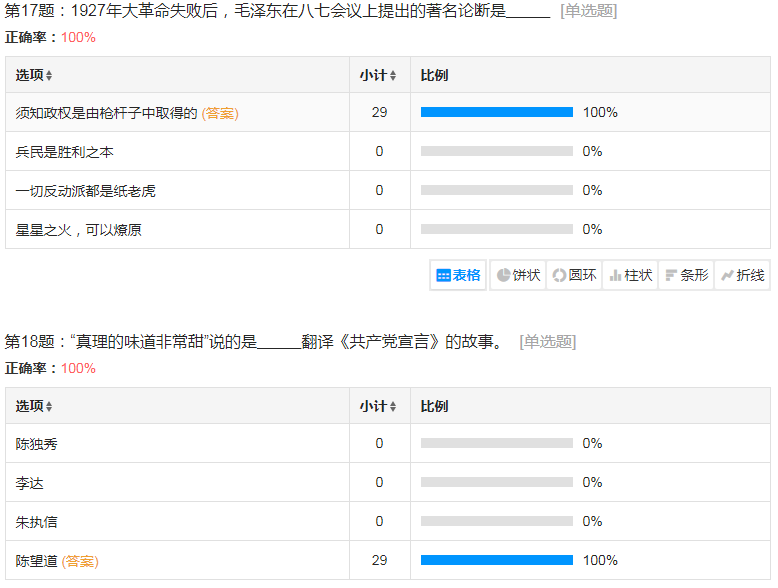This screenshot has height=588, width=778.
Task: Click the 比例 header in question 18
Action: tap(434, 406)
